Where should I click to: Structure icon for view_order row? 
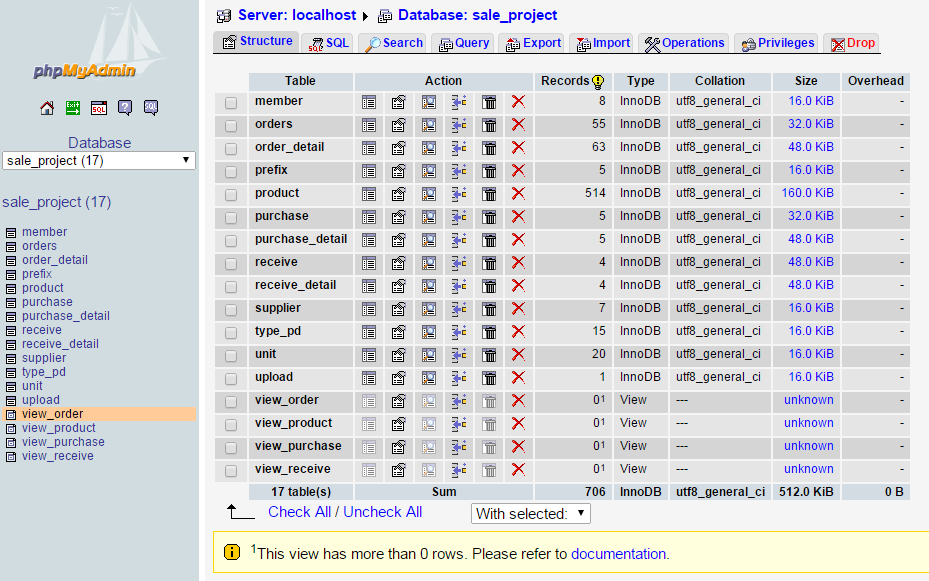[x=399, y=402]
